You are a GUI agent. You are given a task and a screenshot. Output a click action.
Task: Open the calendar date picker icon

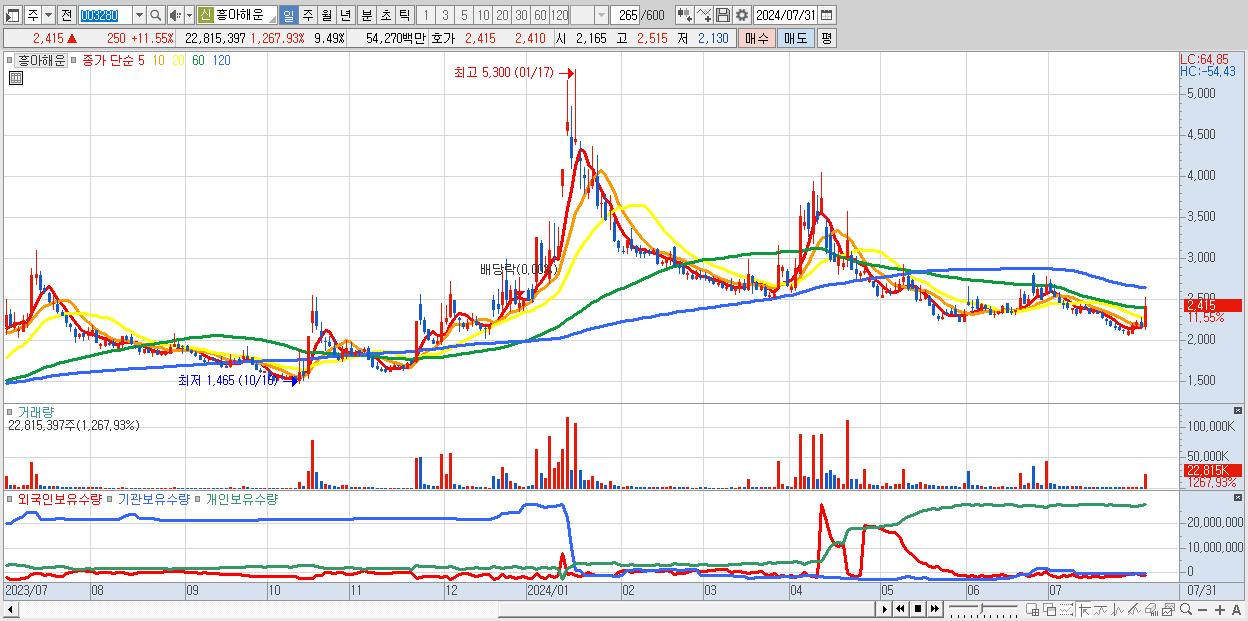click(x=827, y=15)
